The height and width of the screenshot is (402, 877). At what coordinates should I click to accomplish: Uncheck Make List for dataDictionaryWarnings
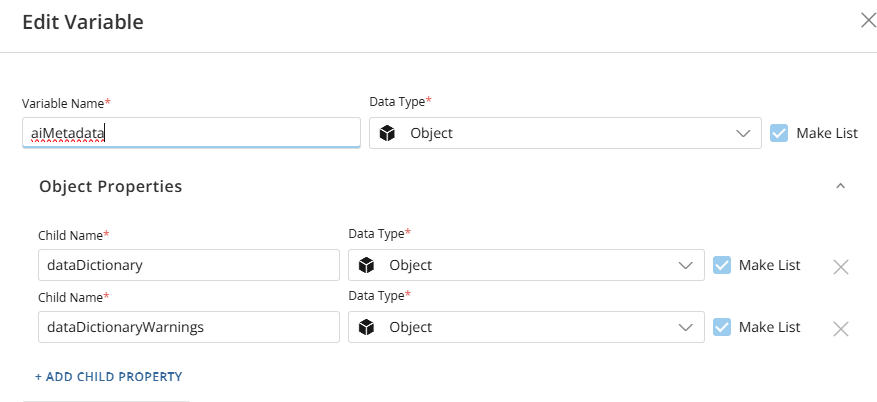pos(722,327)
